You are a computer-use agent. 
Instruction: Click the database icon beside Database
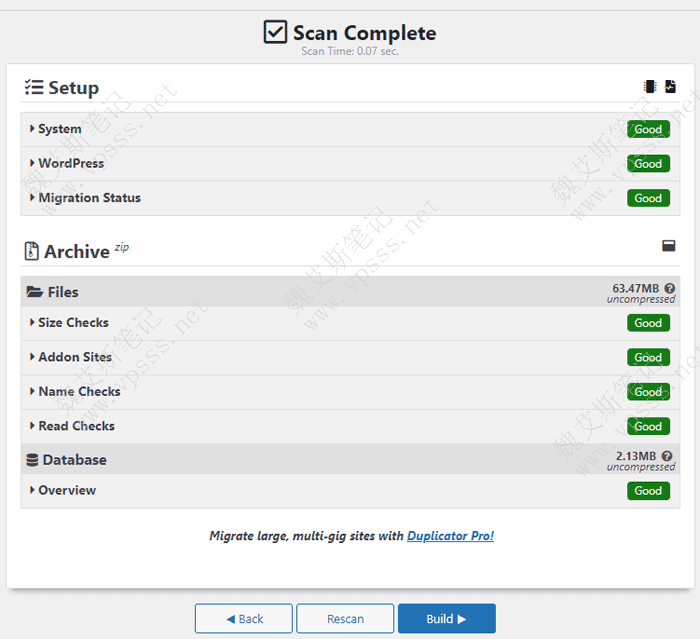(x=31, y=460)
